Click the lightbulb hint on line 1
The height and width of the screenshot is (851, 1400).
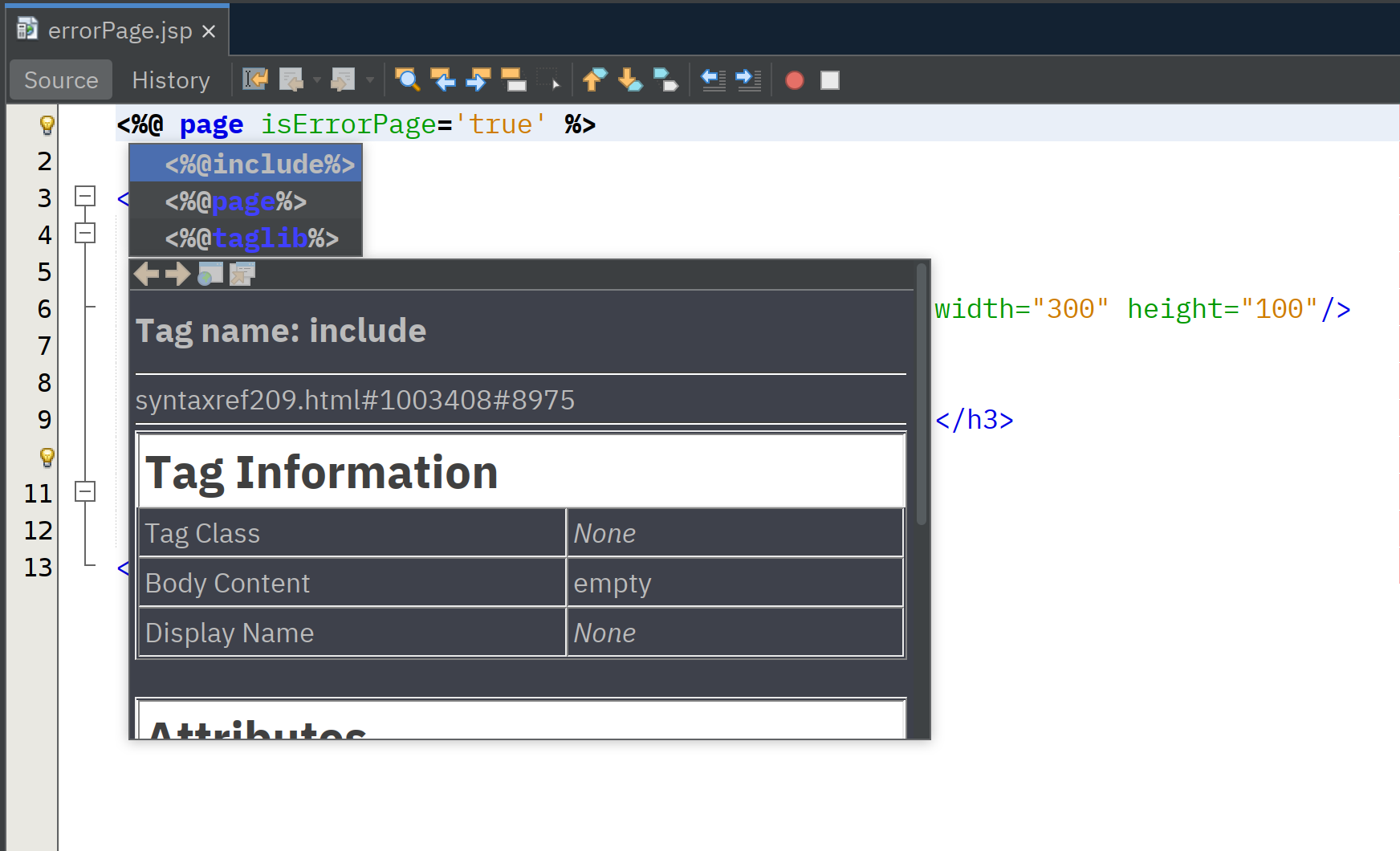[x=47, y=124]
